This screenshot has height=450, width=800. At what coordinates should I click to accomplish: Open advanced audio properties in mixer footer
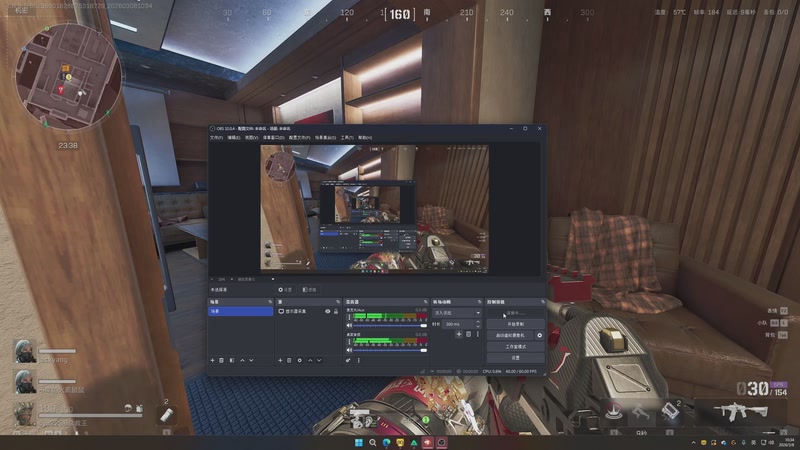click(x=348, y=360)
